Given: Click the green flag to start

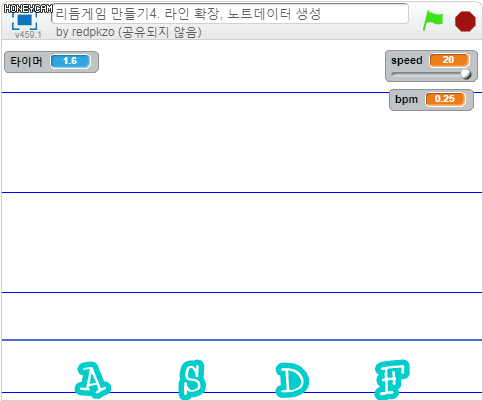Looking at the screenshot, I should pos(433,20).
